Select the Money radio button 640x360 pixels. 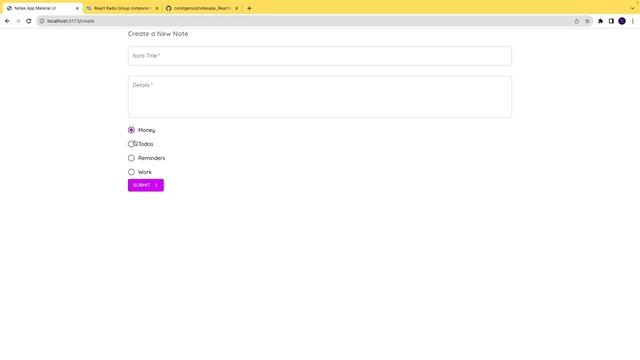[x=131, y=130]
